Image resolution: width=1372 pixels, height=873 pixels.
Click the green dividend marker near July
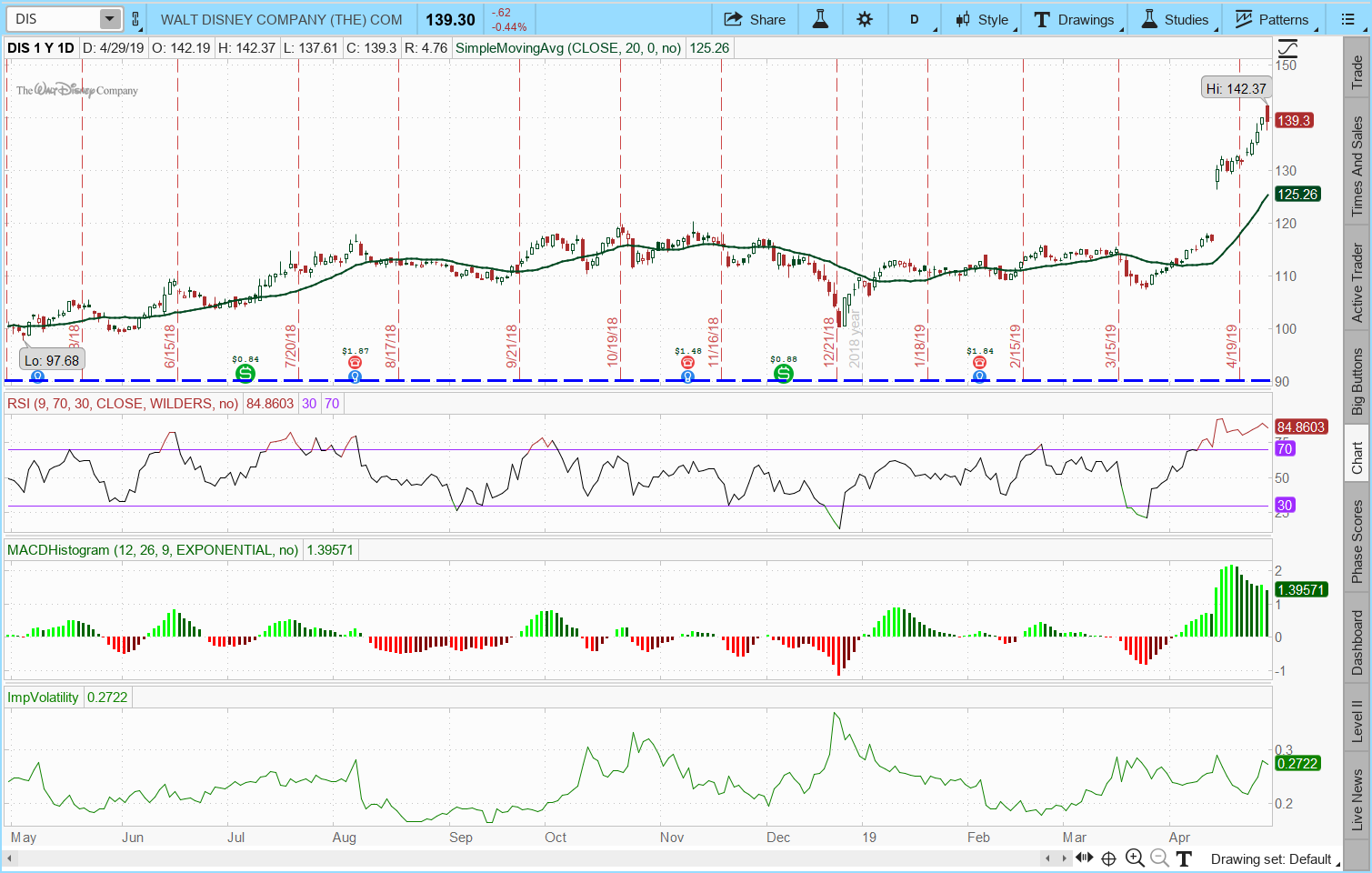click(245, 373)
